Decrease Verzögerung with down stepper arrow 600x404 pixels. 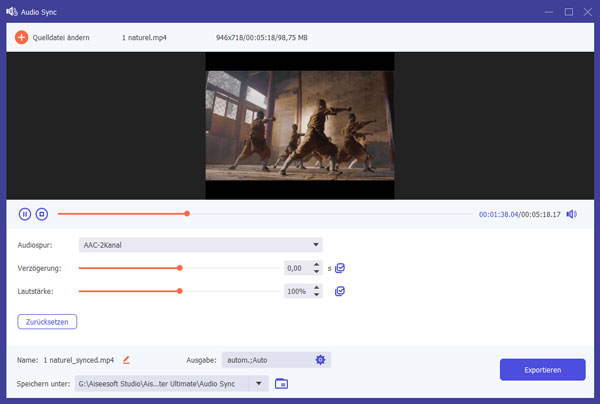(316, 272)
